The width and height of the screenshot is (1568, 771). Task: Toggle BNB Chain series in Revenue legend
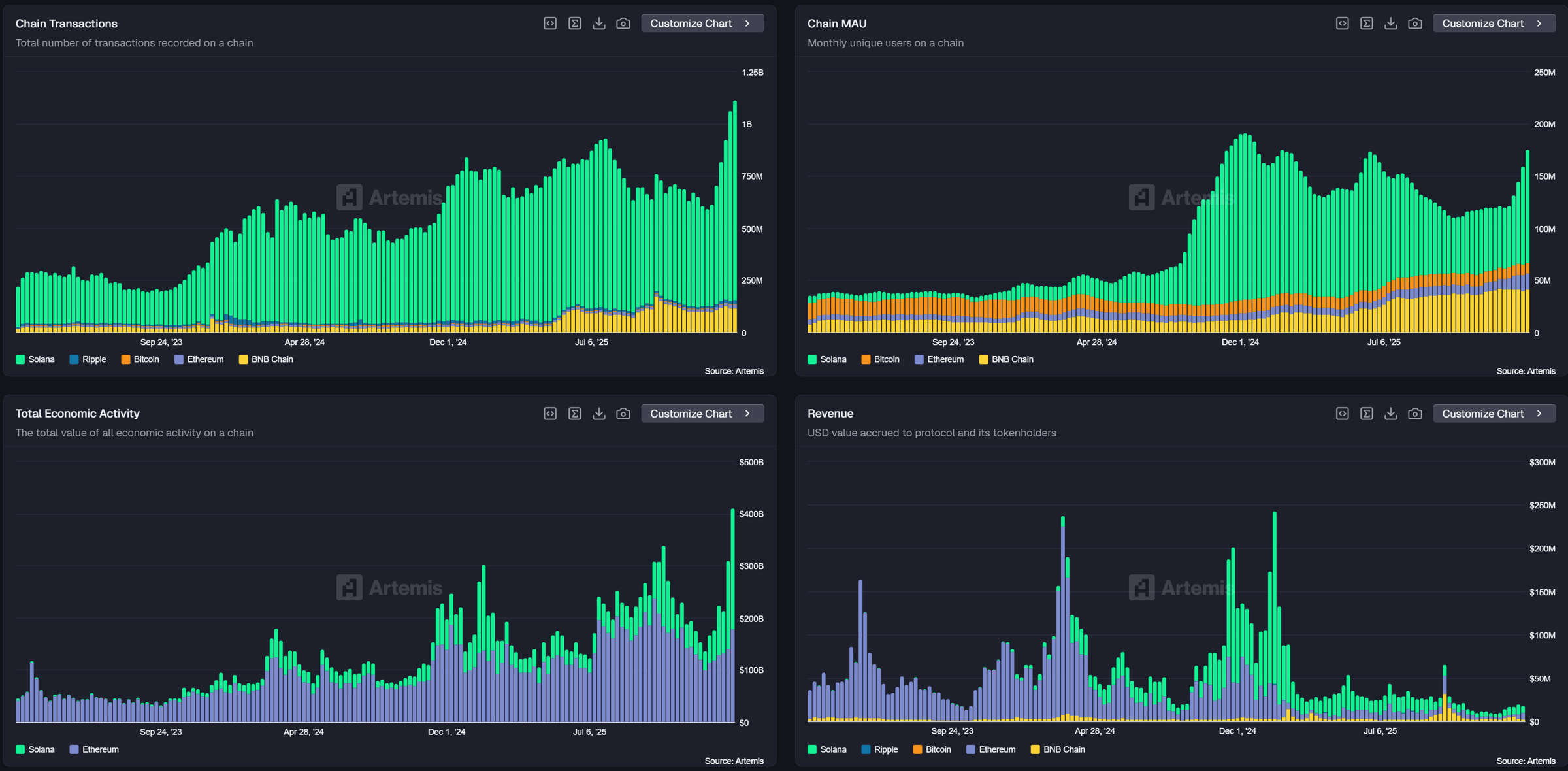click(x=1057, y=749)
